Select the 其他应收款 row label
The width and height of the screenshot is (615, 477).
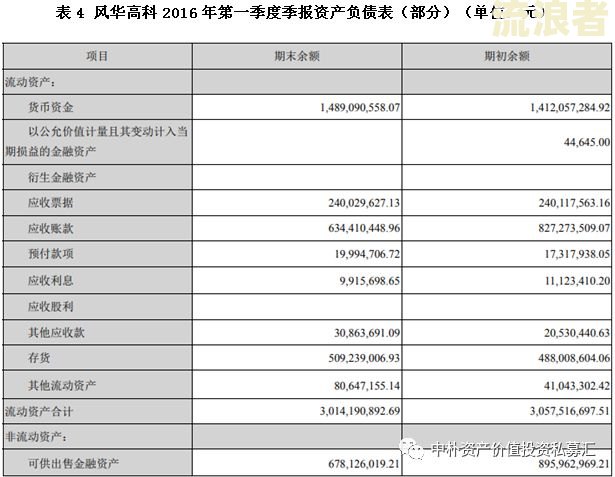coord(56,333)
